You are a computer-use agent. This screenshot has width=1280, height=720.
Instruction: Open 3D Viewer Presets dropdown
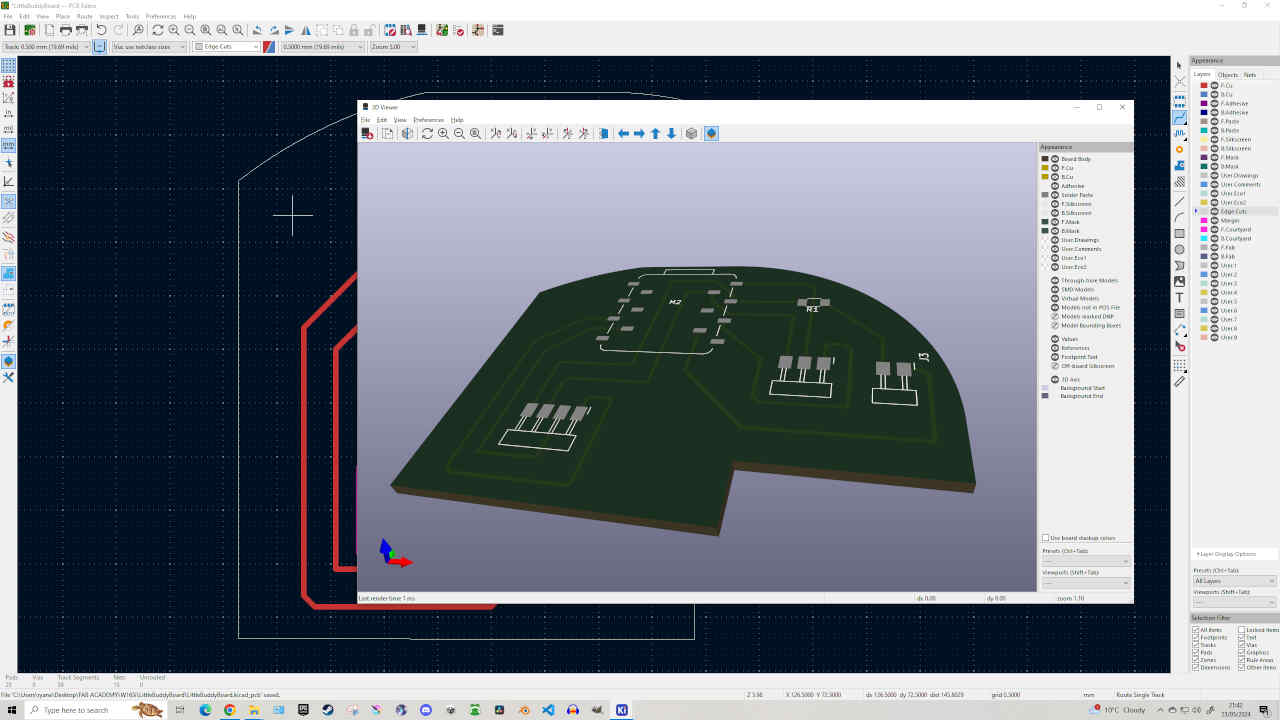[x=1086, y=561]
